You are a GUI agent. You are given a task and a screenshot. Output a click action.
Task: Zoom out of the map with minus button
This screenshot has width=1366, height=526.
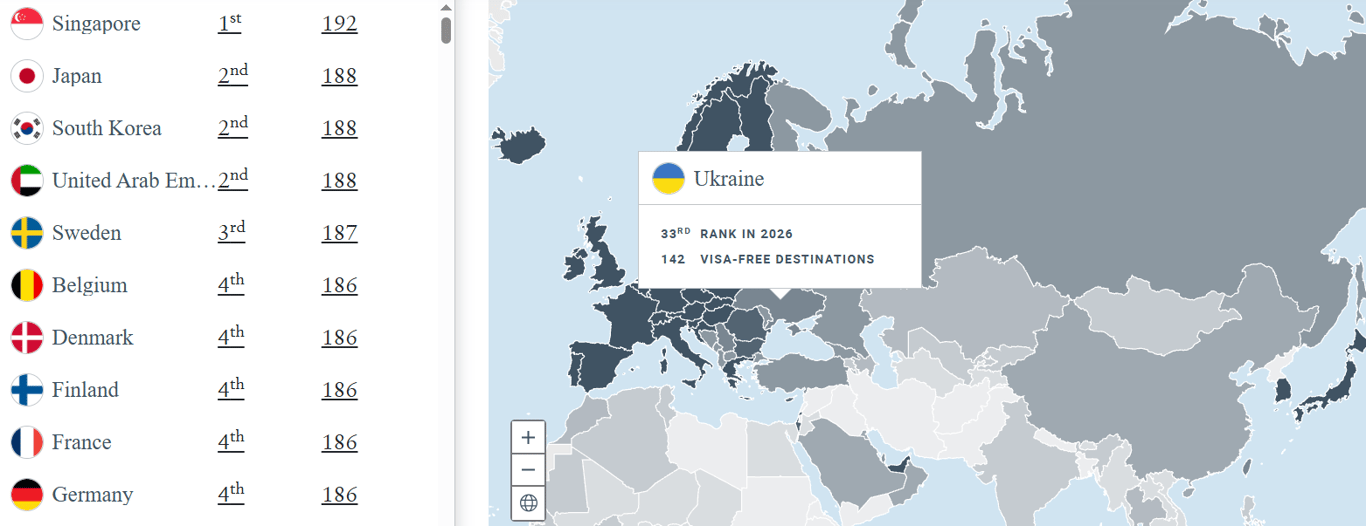point(528,470)
